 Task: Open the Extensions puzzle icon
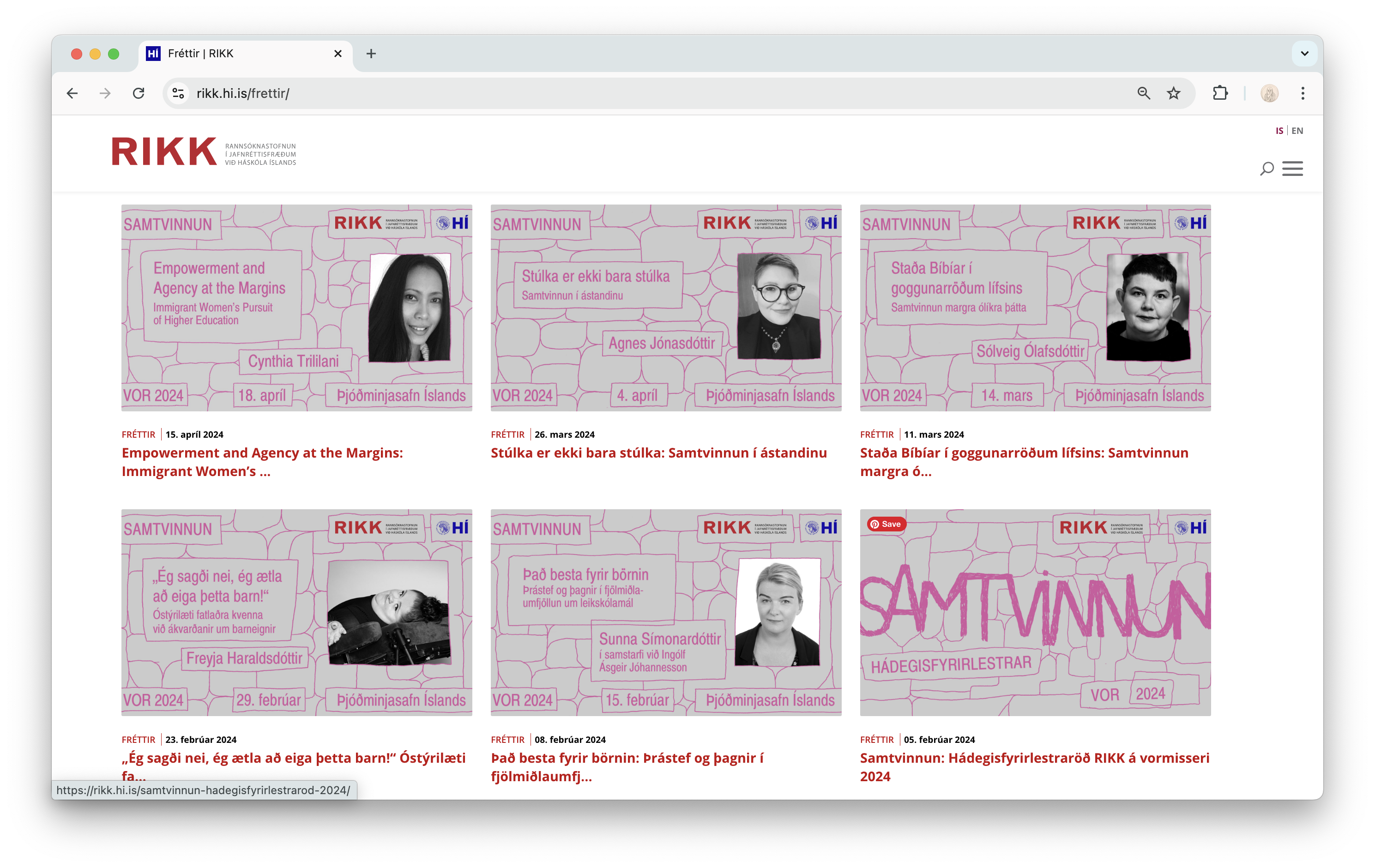[1220, 93]
